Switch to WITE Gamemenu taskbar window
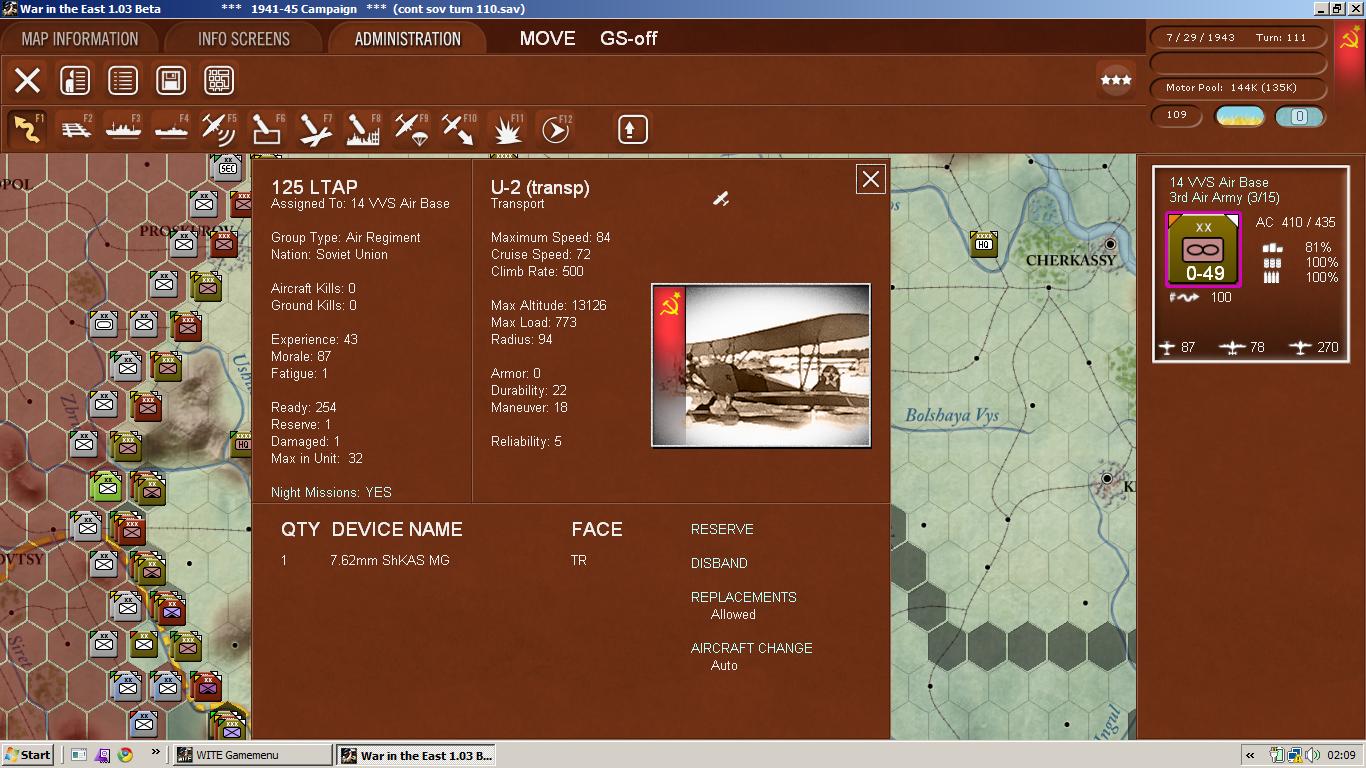This screenshot has height=768, width=1366. [x=252, y=755]
